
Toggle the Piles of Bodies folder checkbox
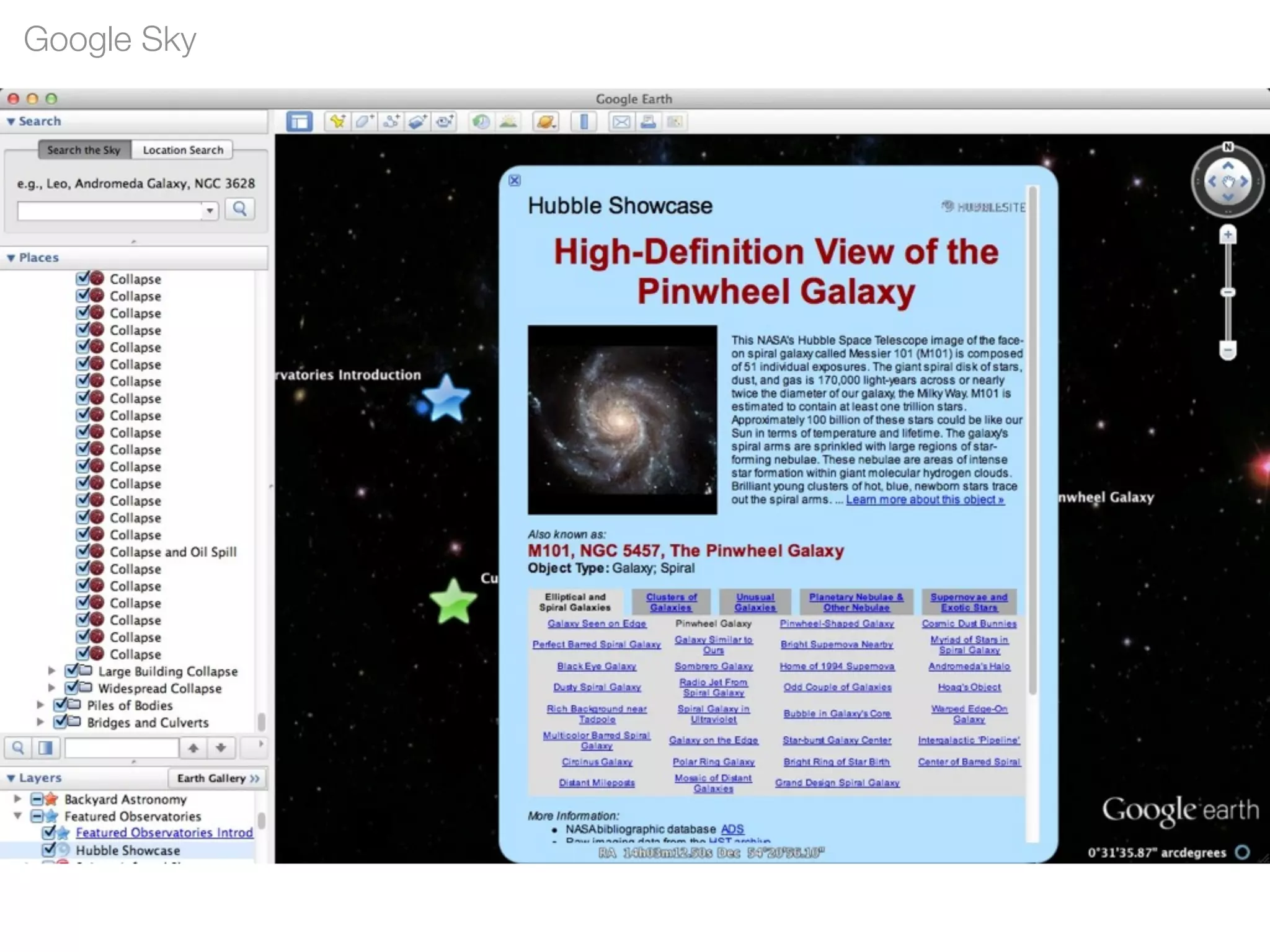(60, 705)
